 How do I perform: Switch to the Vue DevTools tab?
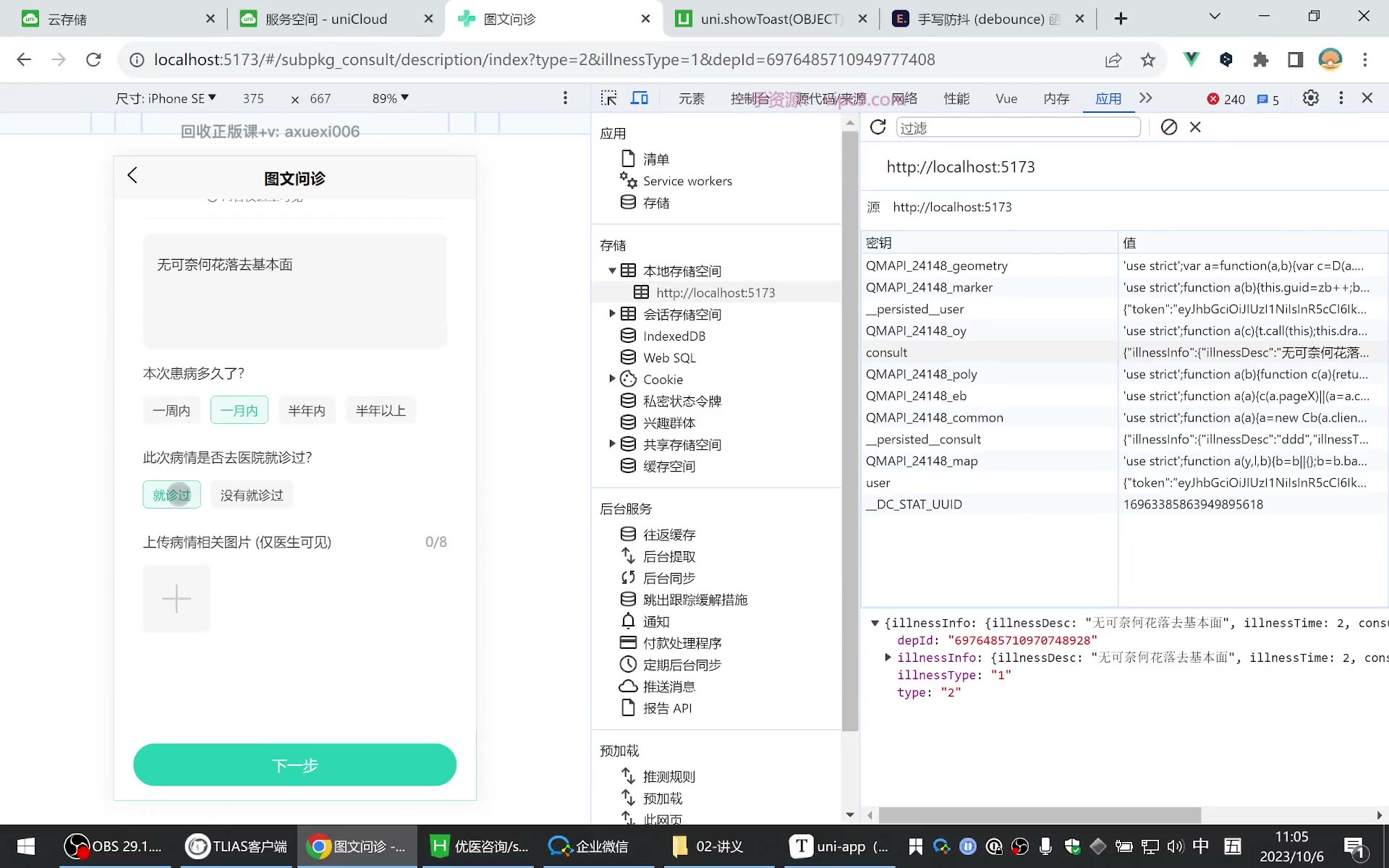[1006, 98]
